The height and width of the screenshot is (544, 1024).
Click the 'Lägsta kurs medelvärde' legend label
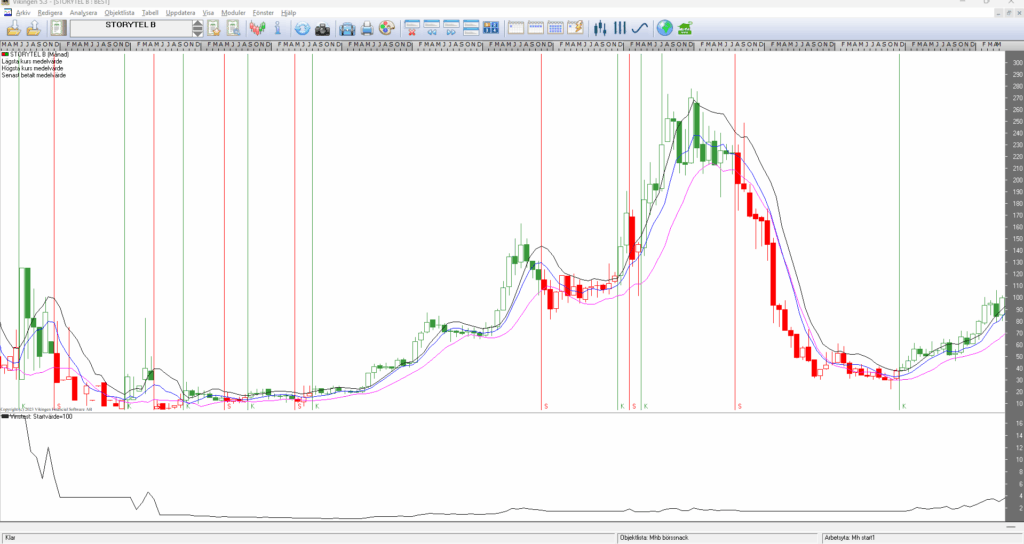pyautogui.click(x=32, y=61)
